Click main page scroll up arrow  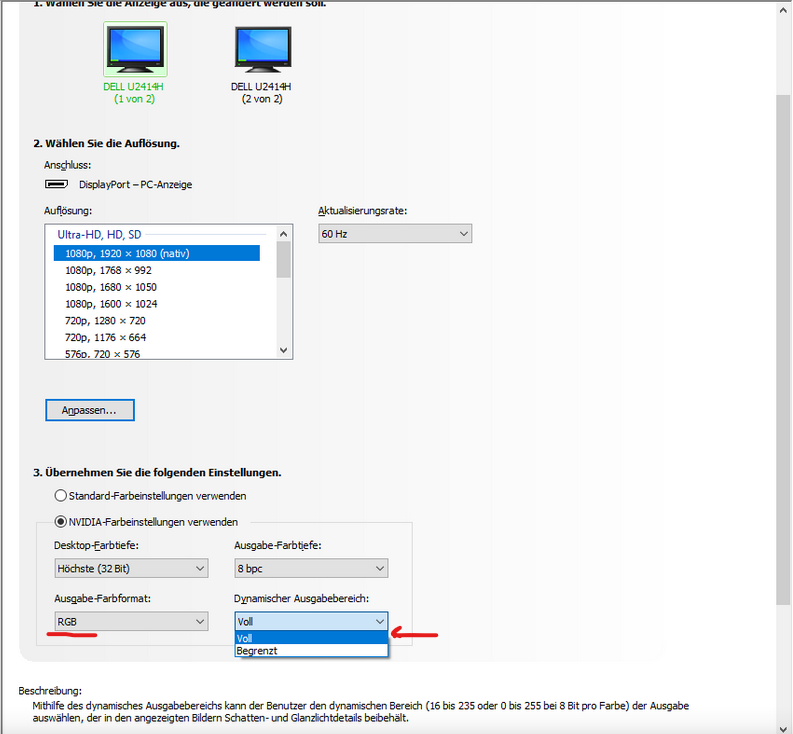[783, 11]
